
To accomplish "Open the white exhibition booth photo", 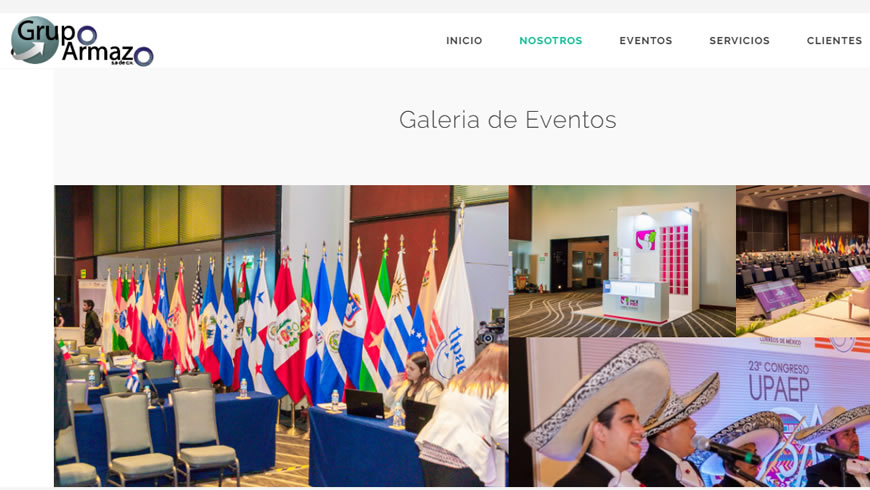I will coord(622,261).
